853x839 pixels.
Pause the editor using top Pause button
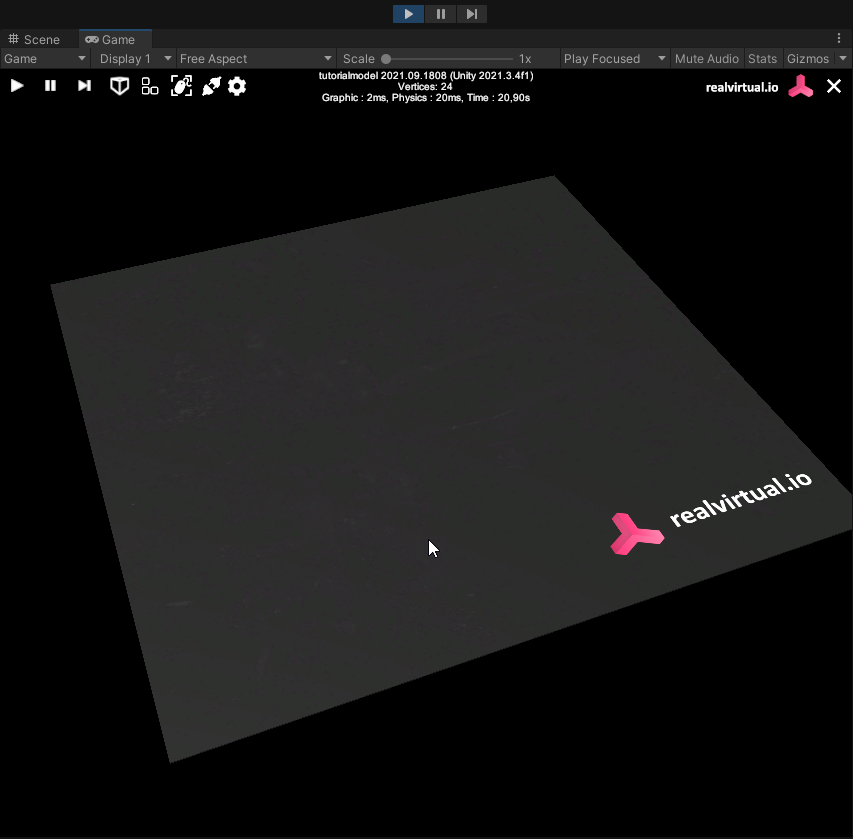pyautogui.click(x=440, y=14)
